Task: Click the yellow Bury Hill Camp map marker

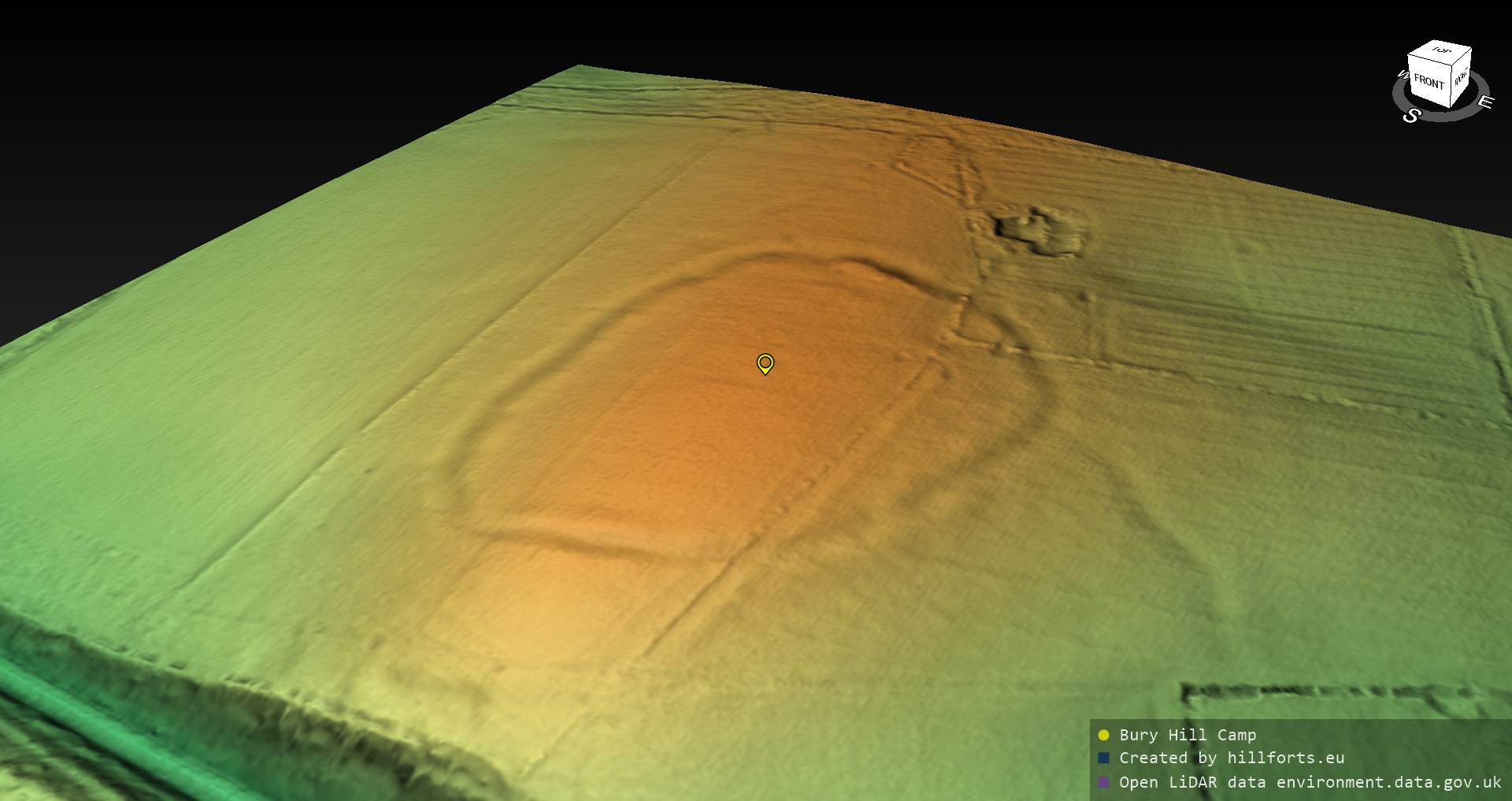Action: point(765,363)
